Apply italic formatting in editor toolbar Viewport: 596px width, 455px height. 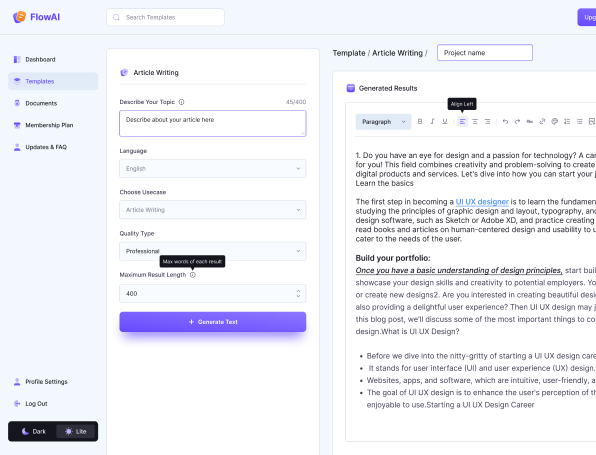click(432, 122)
